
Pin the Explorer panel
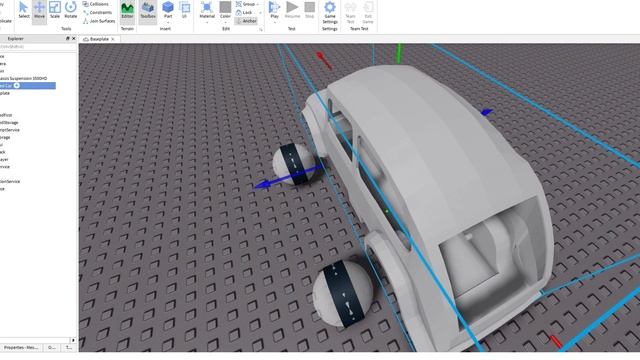click(67, 39)
